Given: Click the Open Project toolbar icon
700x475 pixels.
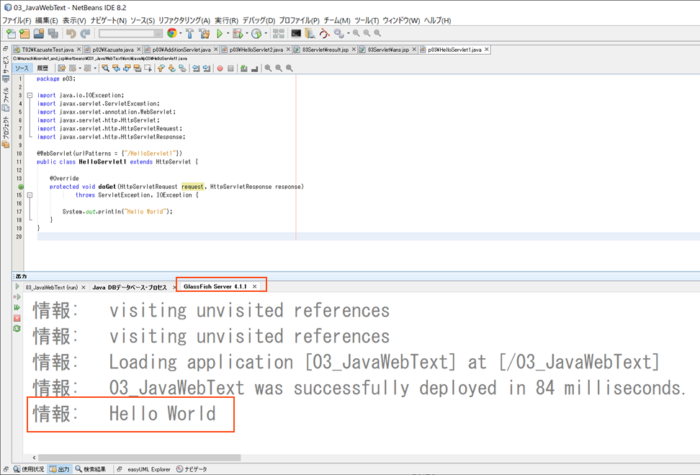Looking at the screenshot, I should pos(39,33).
